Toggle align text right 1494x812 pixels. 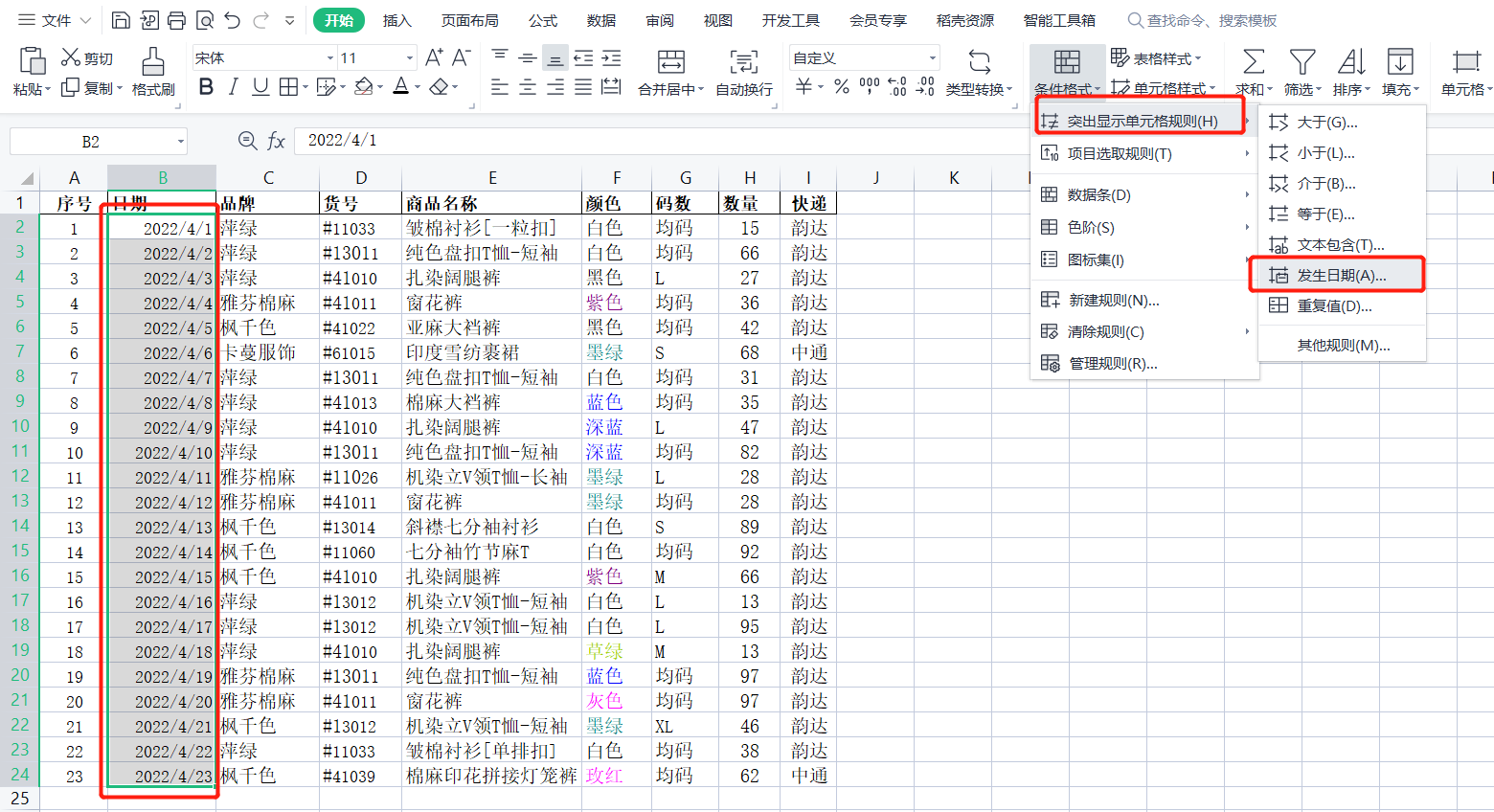click(555, 87)
